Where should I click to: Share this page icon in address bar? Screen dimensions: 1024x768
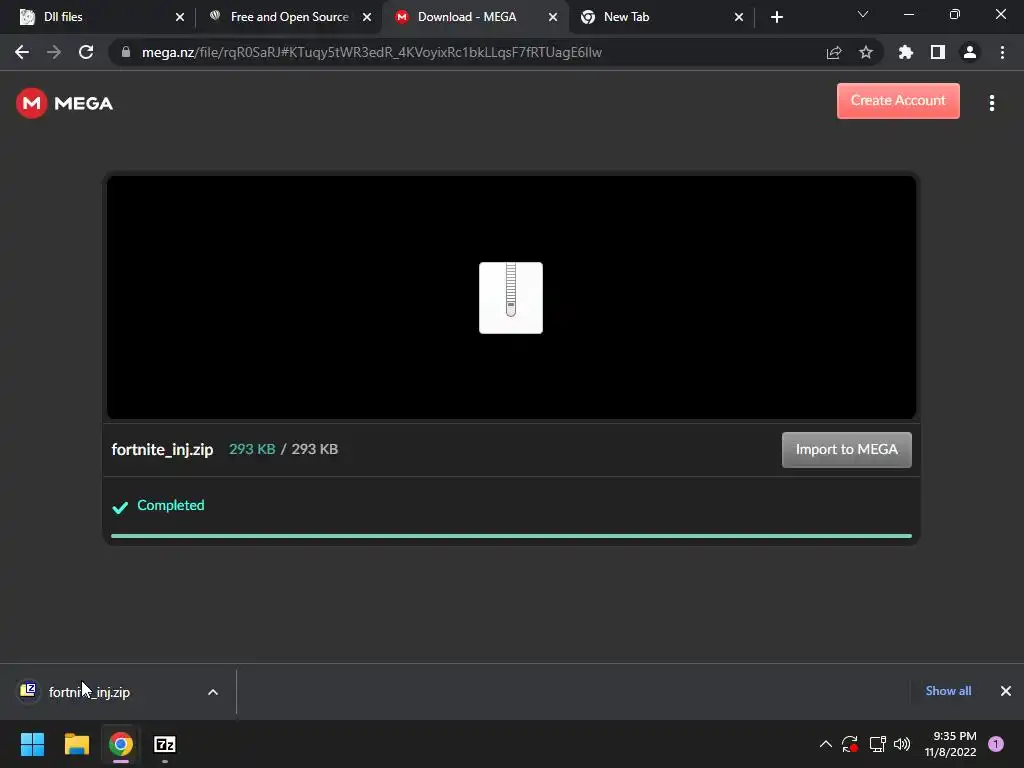[834, 52]
